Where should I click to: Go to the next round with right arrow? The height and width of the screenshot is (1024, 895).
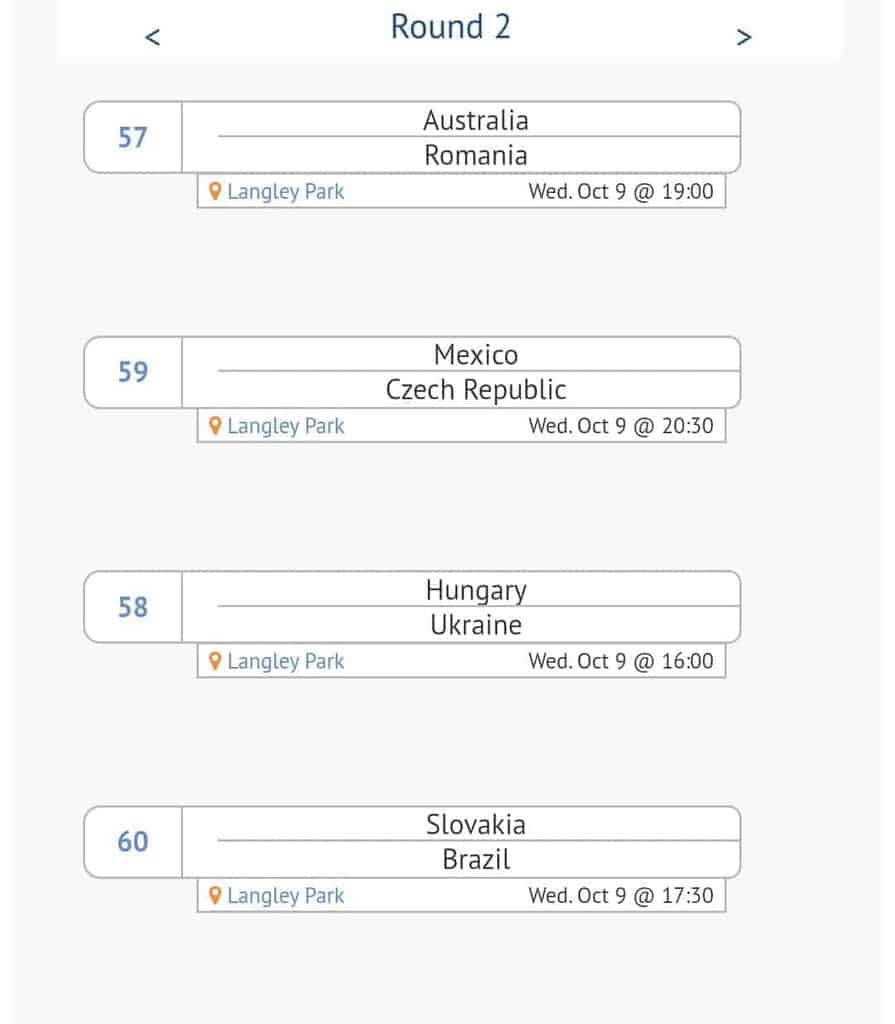743,37
